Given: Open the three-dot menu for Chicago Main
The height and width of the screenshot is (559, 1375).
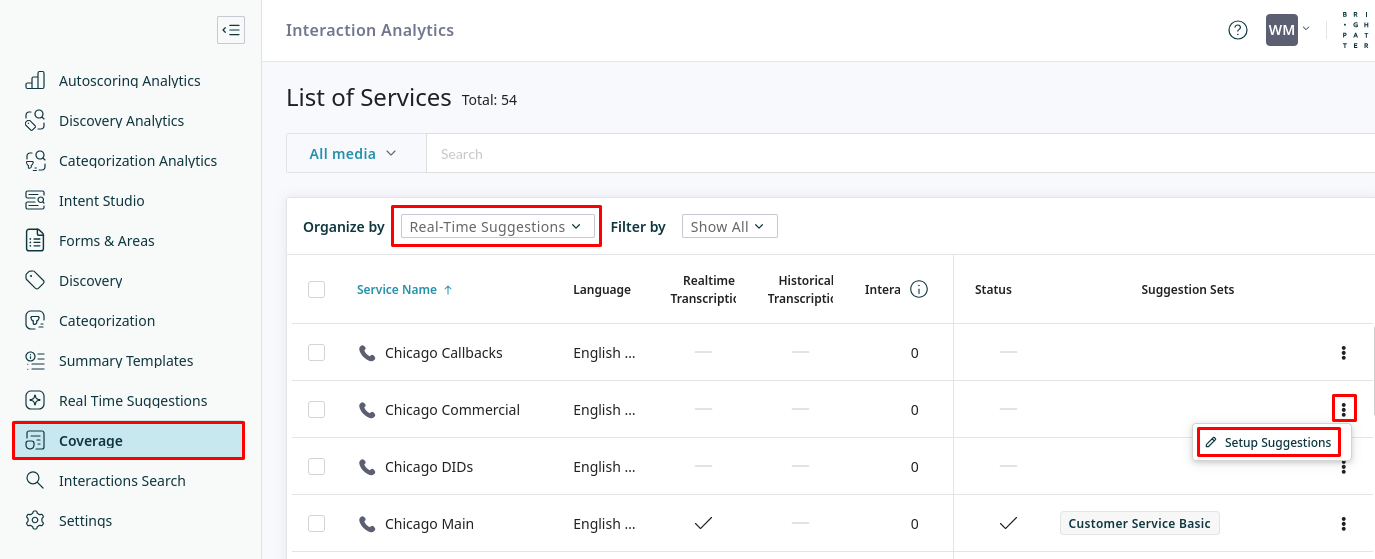Looking at the screenshot, I should point(1343,524).
